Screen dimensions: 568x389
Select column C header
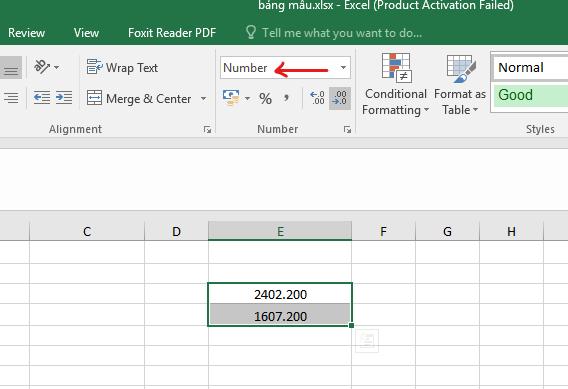[x=87, y=231]
